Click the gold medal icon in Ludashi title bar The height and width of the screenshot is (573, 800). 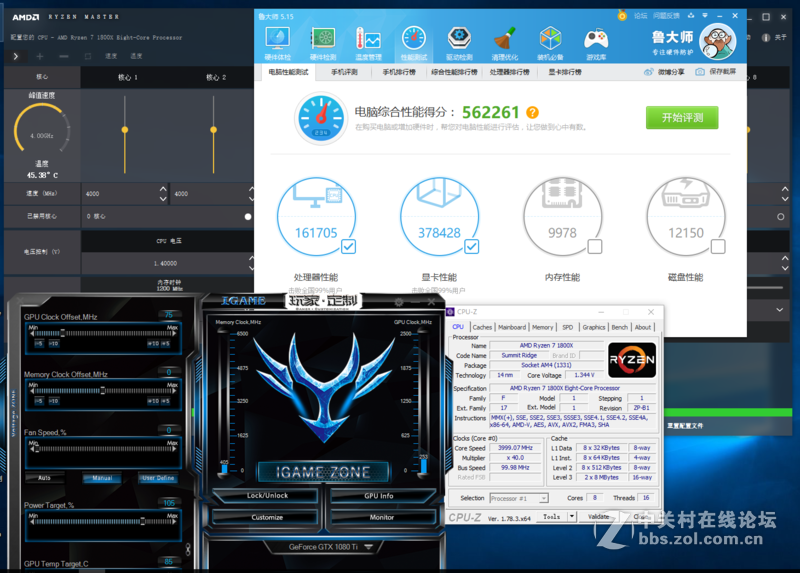(x=622, y=16)
